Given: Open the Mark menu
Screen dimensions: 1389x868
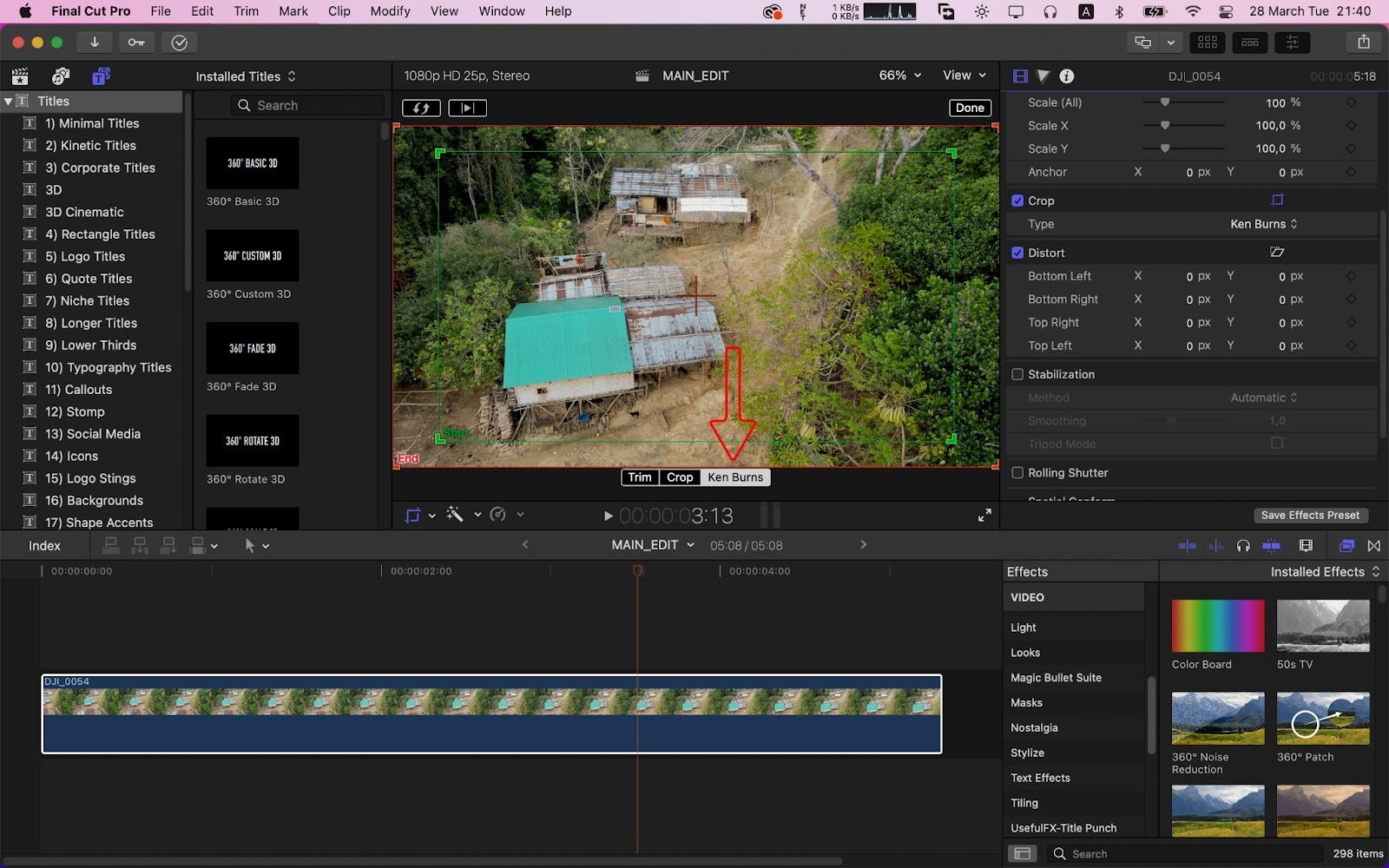Looking at the screenshot, I should [x=293, y=11].
